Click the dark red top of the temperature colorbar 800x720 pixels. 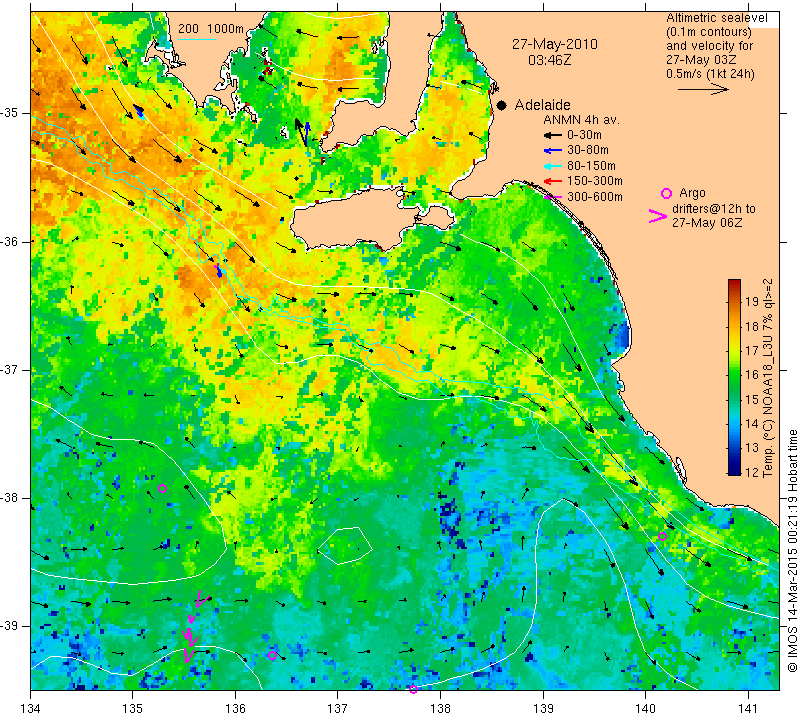(x=734, y=284)
